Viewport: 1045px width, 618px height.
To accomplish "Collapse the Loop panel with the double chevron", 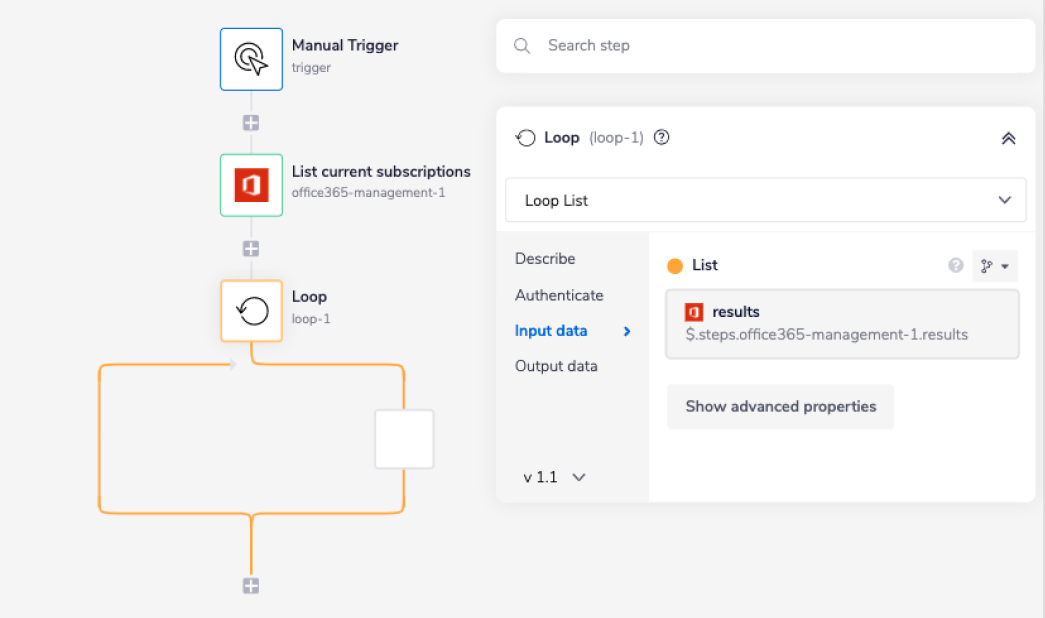I will 1008,137.
